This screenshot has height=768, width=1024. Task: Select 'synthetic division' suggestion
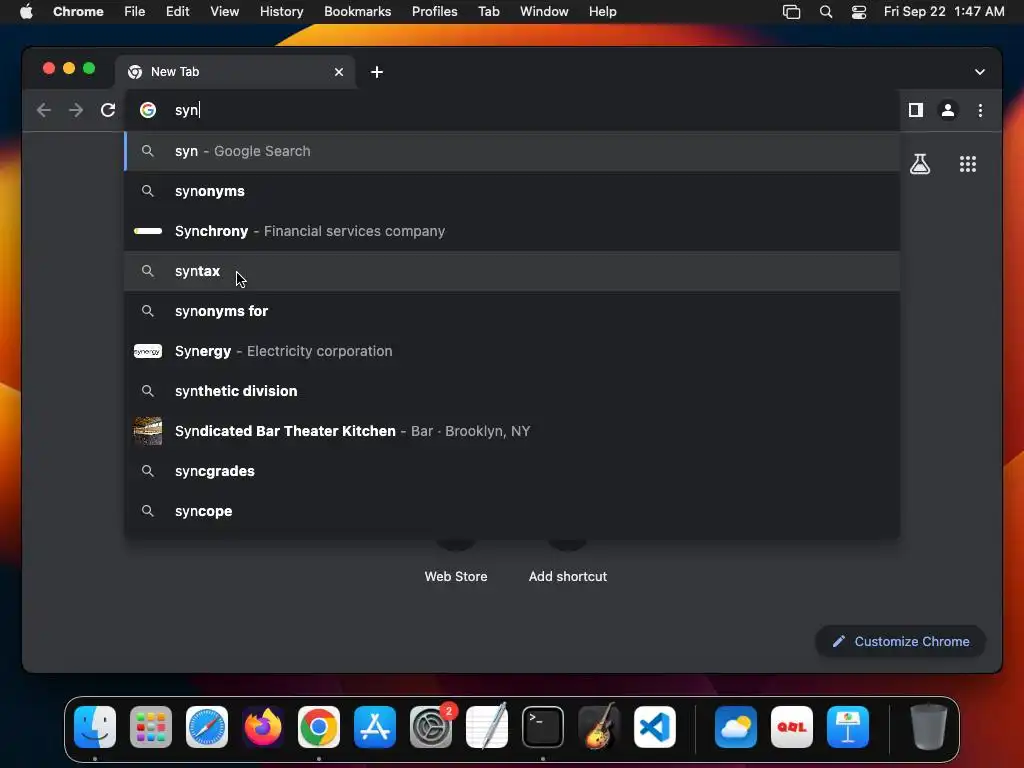512,391
